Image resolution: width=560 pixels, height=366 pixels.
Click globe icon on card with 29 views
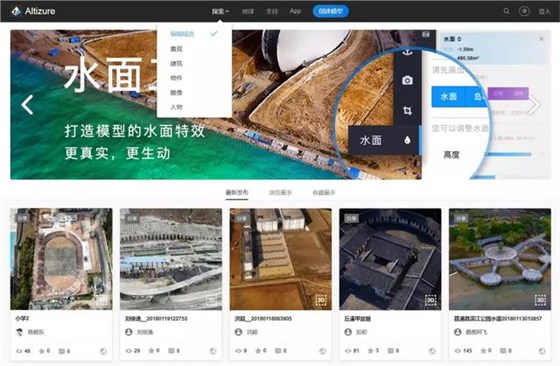pos(212,351)
